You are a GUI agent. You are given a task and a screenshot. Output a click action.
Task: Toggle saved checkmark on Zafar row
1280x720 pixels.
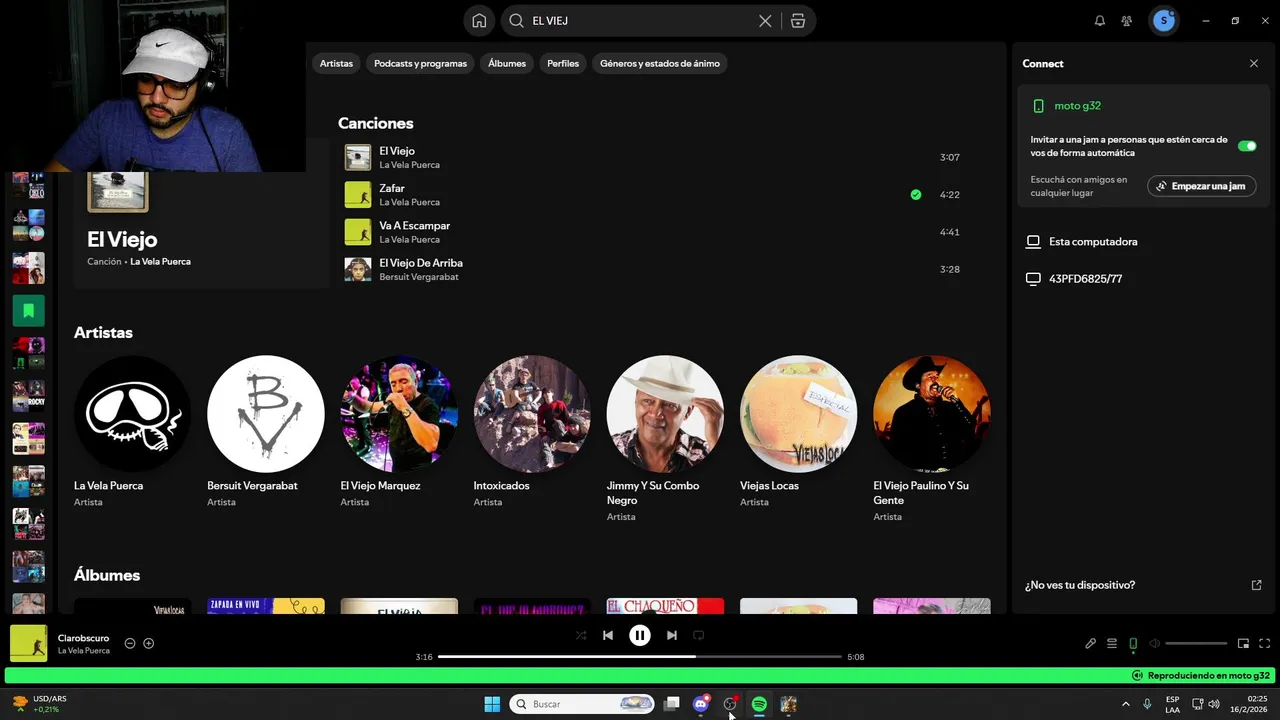[x=916, y=195]
